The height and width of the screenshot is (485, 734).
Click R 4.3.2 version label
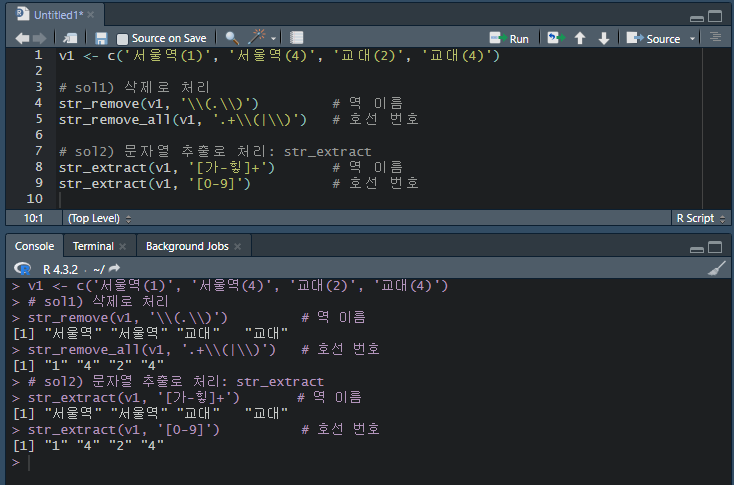point(60,270)
